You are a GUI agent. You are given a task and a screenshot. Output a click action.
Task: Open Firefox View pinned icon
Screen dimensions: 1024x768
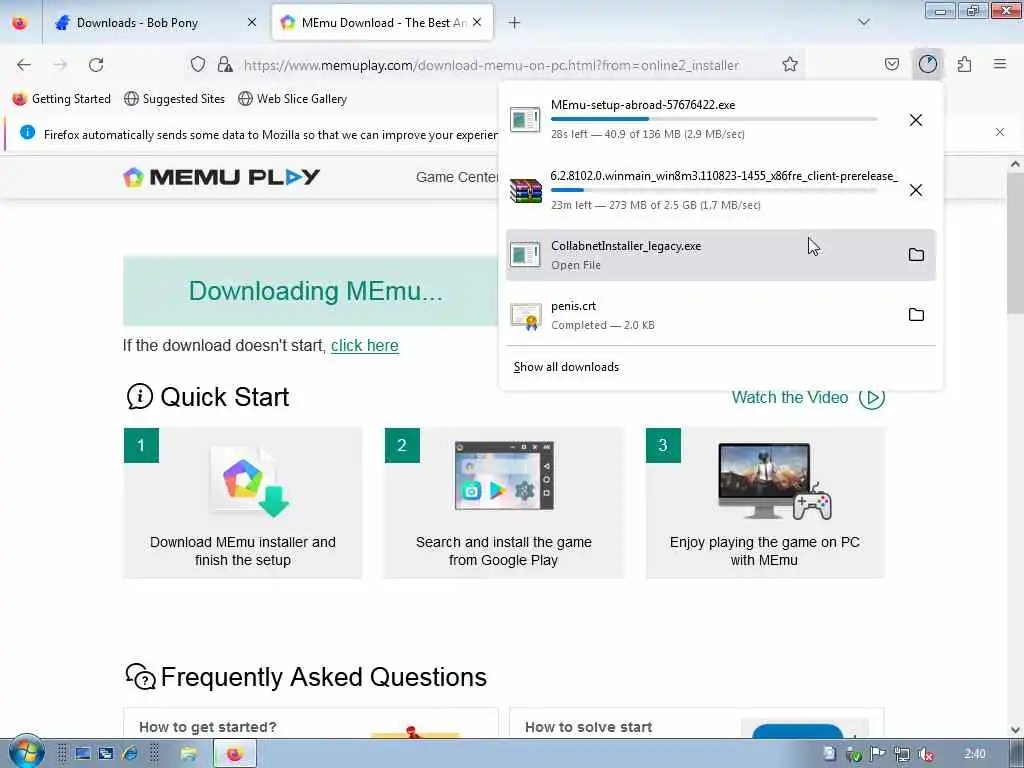coord(20,23)
